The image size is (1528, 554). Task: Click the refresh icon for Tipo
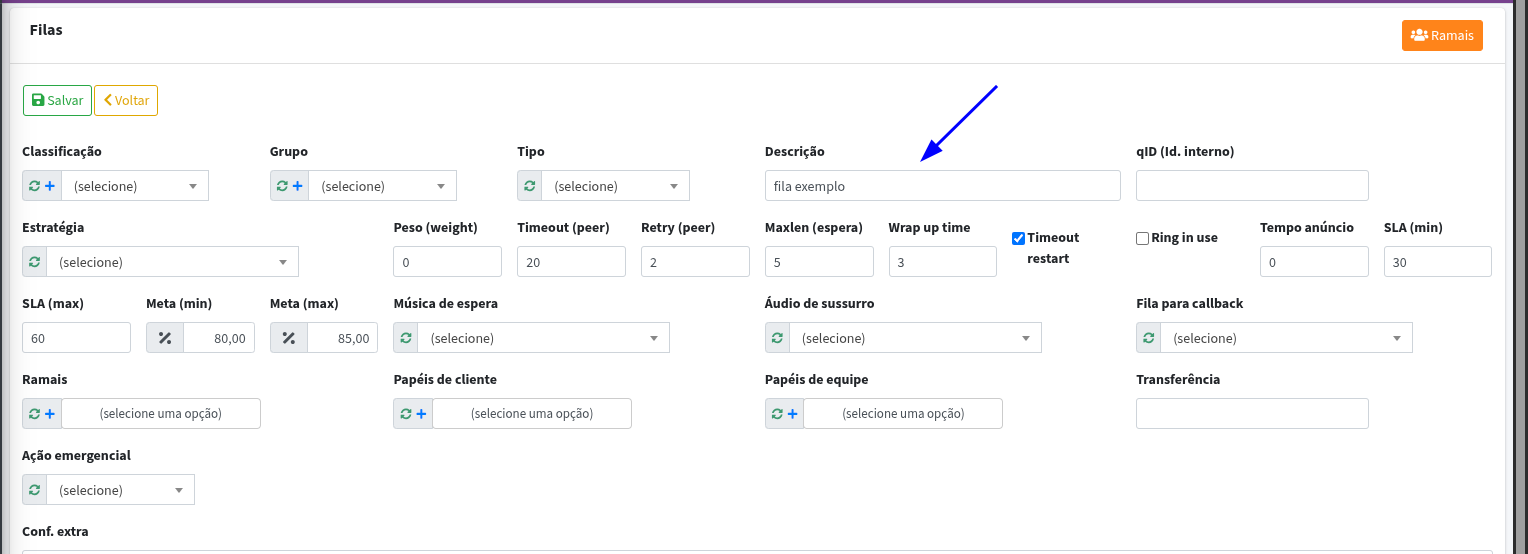[530, 186]
